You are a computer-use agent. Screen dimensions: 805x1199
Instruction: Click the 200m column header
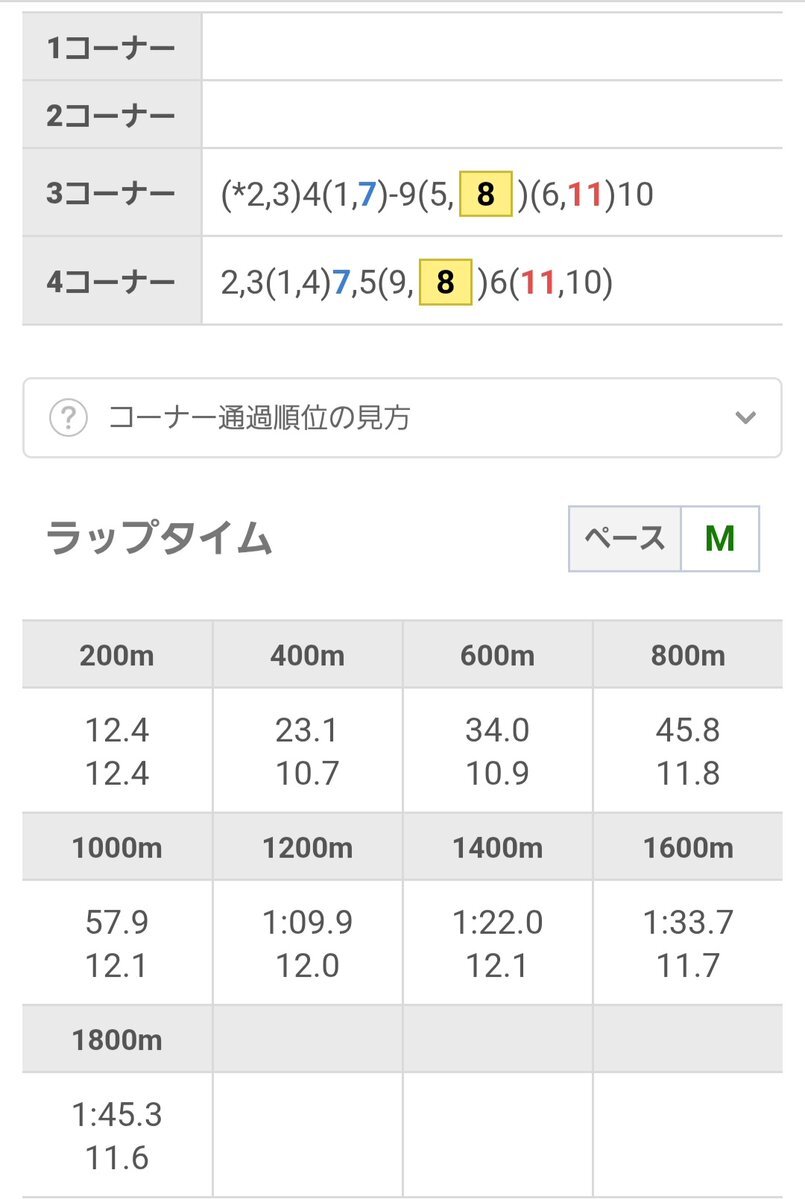point(117,655)
